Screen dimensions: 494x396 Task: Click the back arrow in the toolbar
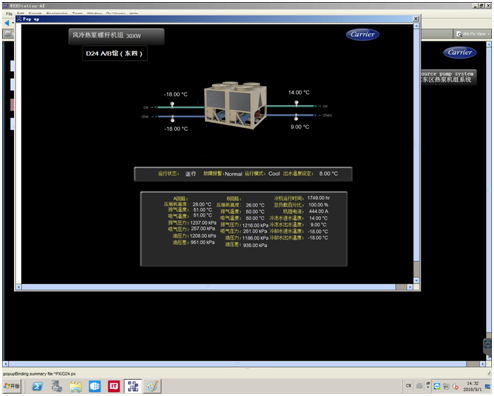click(7, 23)
